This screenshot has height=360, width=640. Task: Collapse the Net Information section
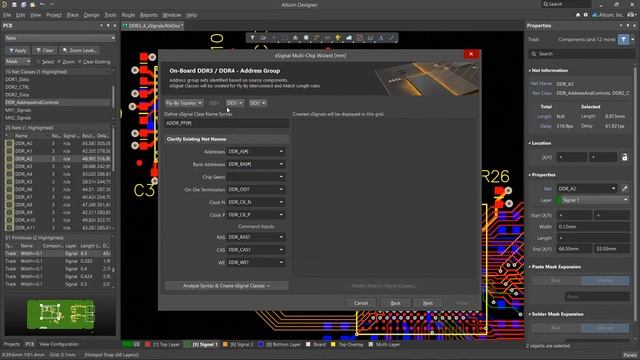tap(530, 70)
